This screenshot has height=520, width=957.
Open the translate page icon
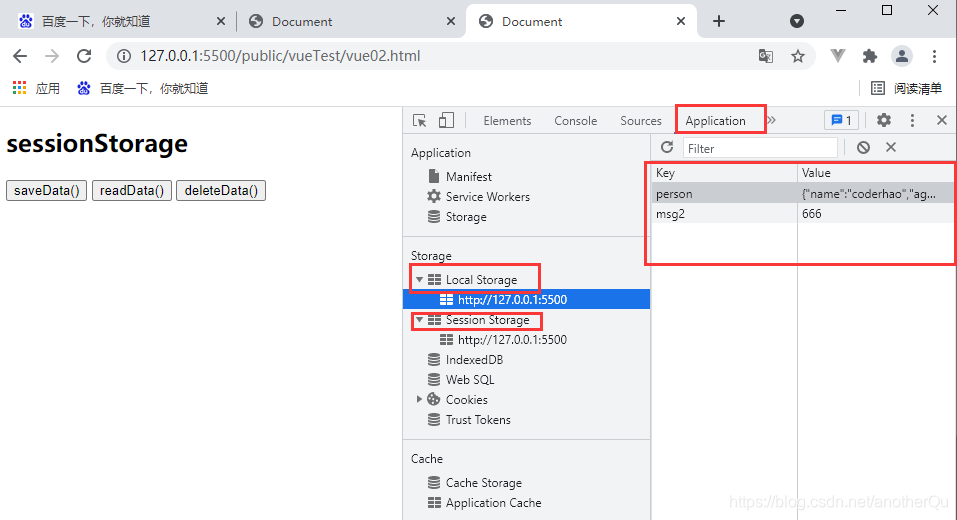click(765, 56)
